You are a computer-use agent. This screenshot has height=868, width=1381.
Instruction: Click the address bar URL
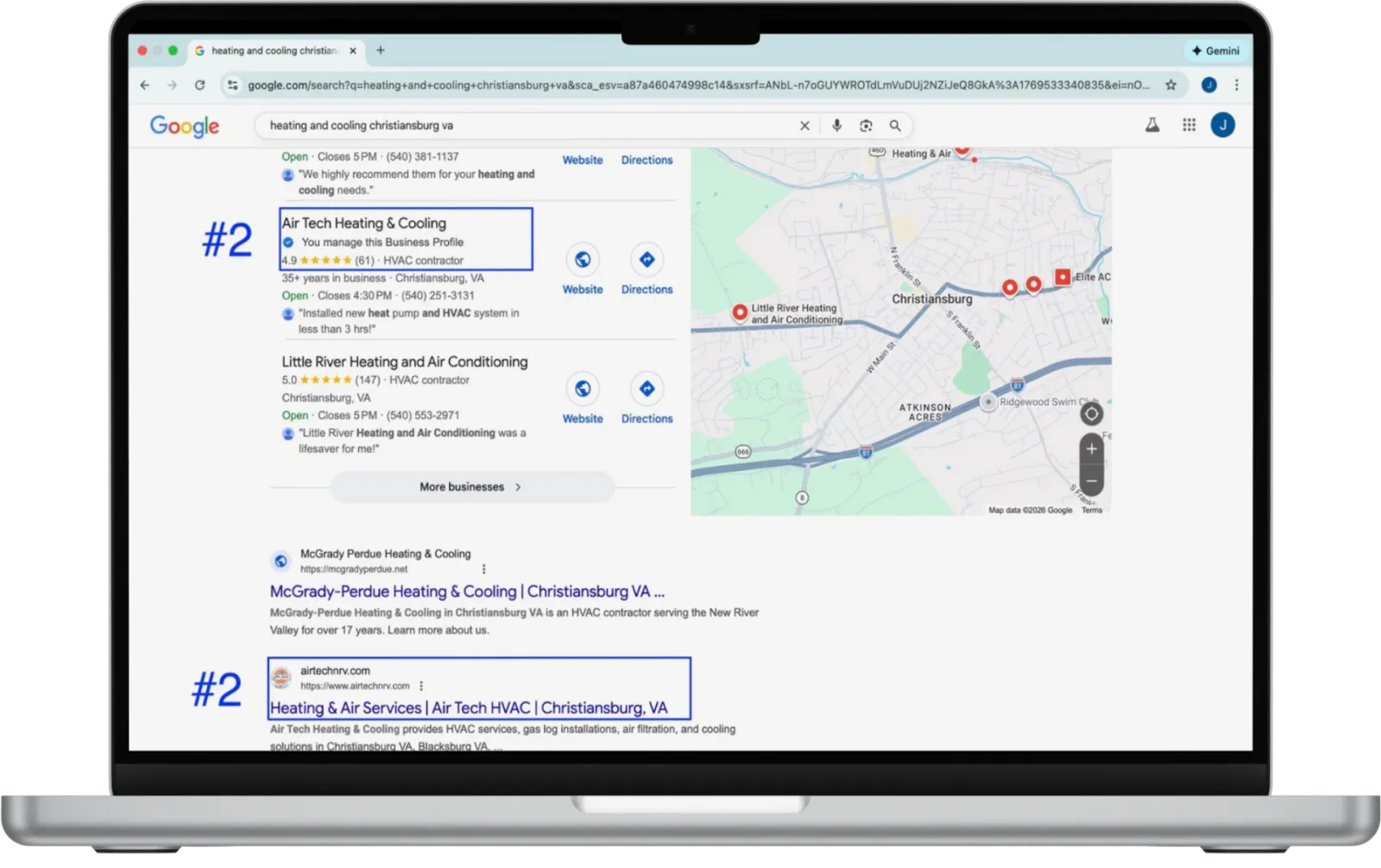[697, 85]
